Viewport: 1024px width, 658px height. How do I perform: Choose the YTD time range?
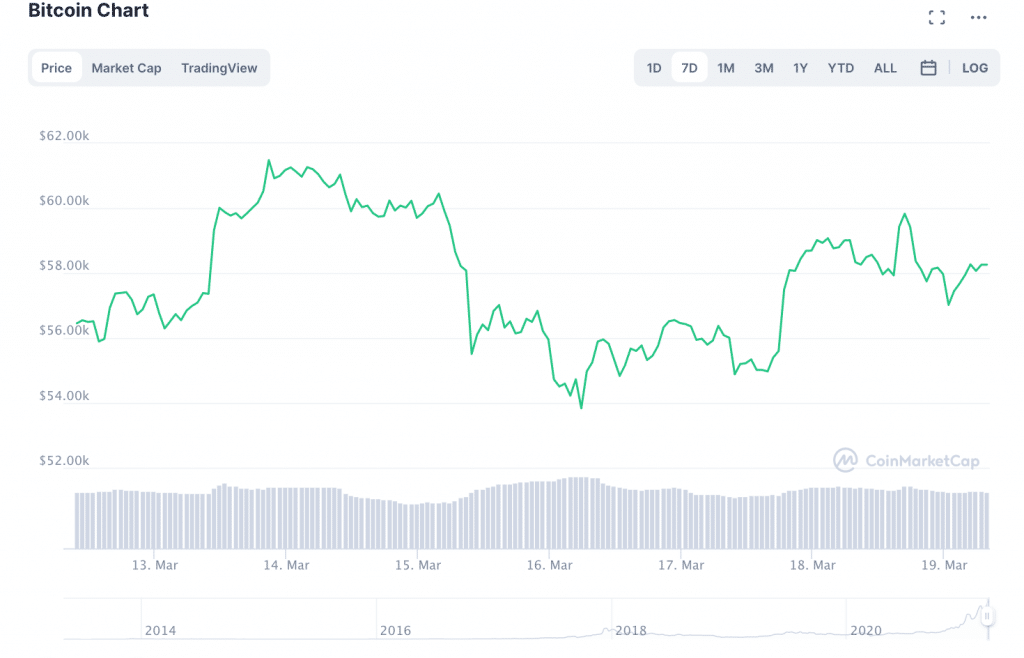[841, 68]
